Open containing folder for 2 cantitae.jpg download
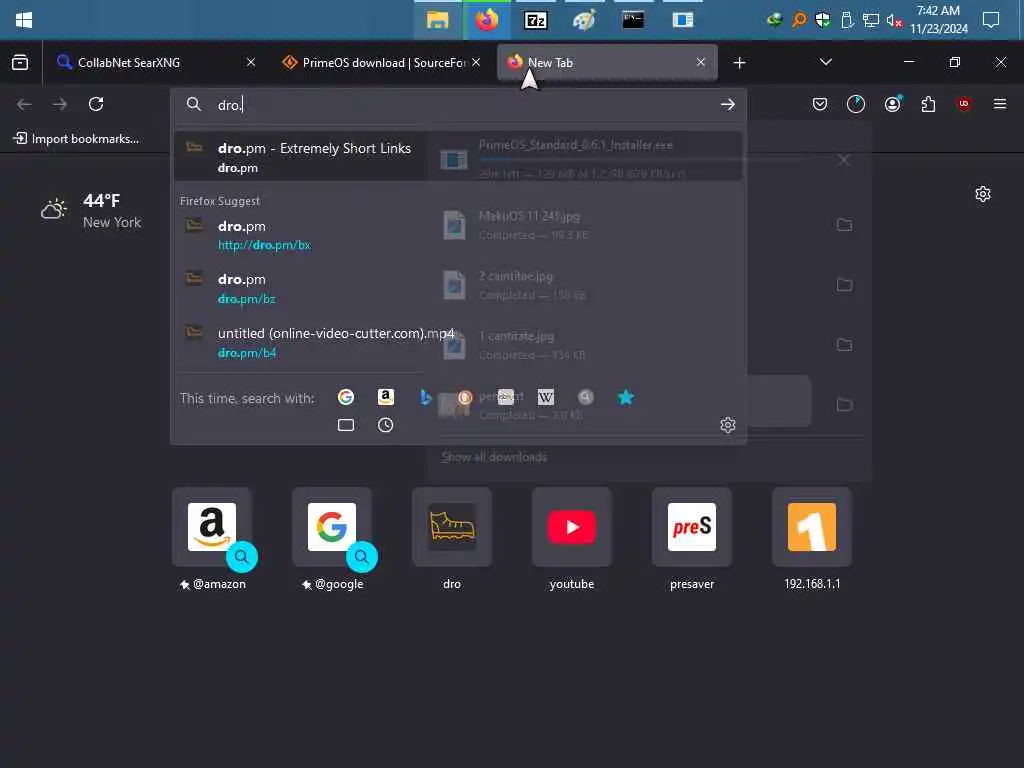 click(844, 285)
